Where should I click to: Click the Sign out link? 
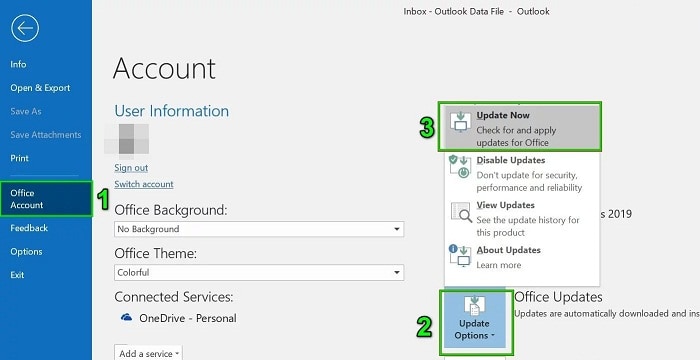pyautogui.click(x=131, y=168)
